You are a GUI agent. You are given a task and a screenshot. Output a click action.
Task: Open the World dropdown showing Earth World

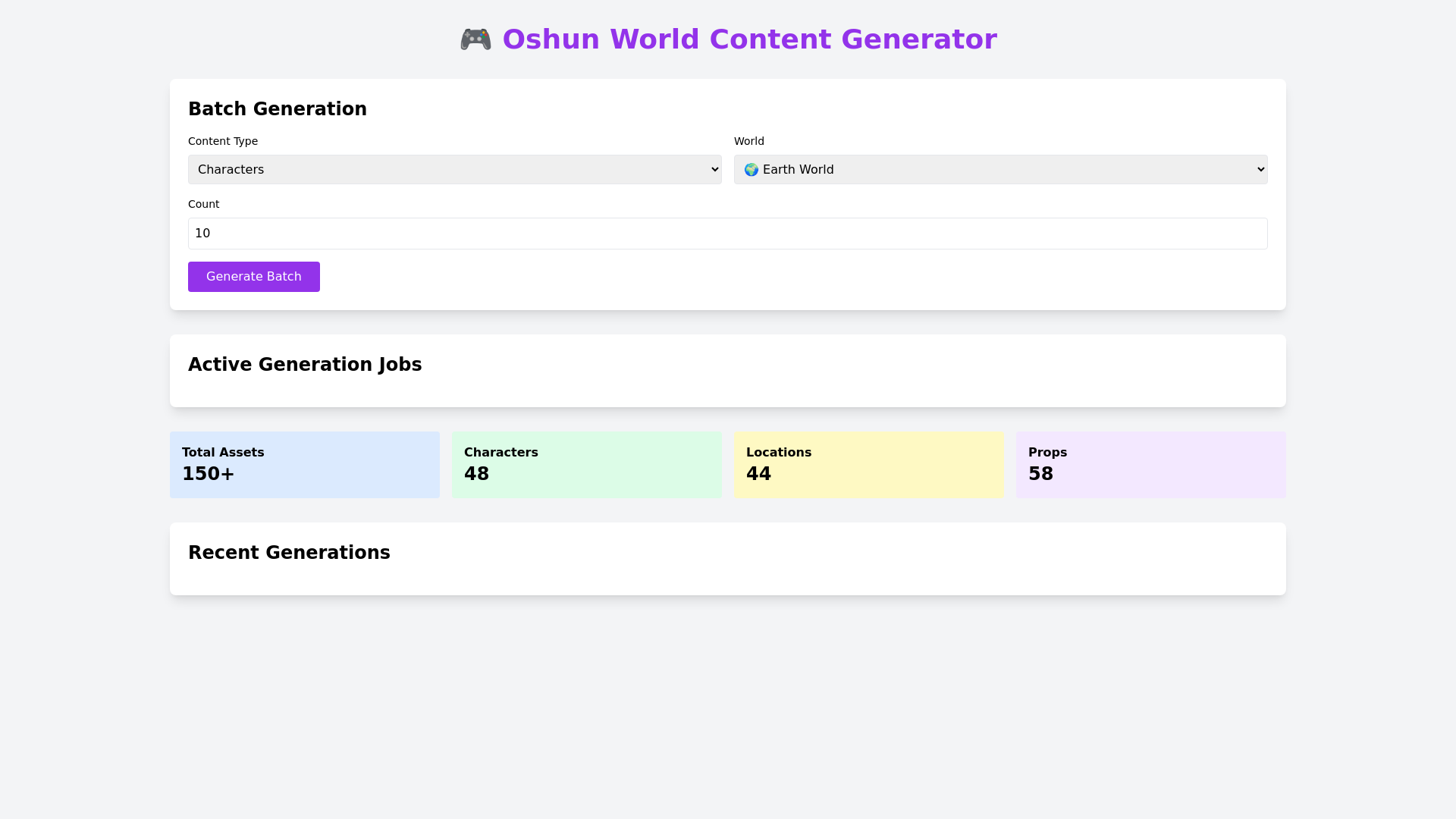[x=1001, y=170]
